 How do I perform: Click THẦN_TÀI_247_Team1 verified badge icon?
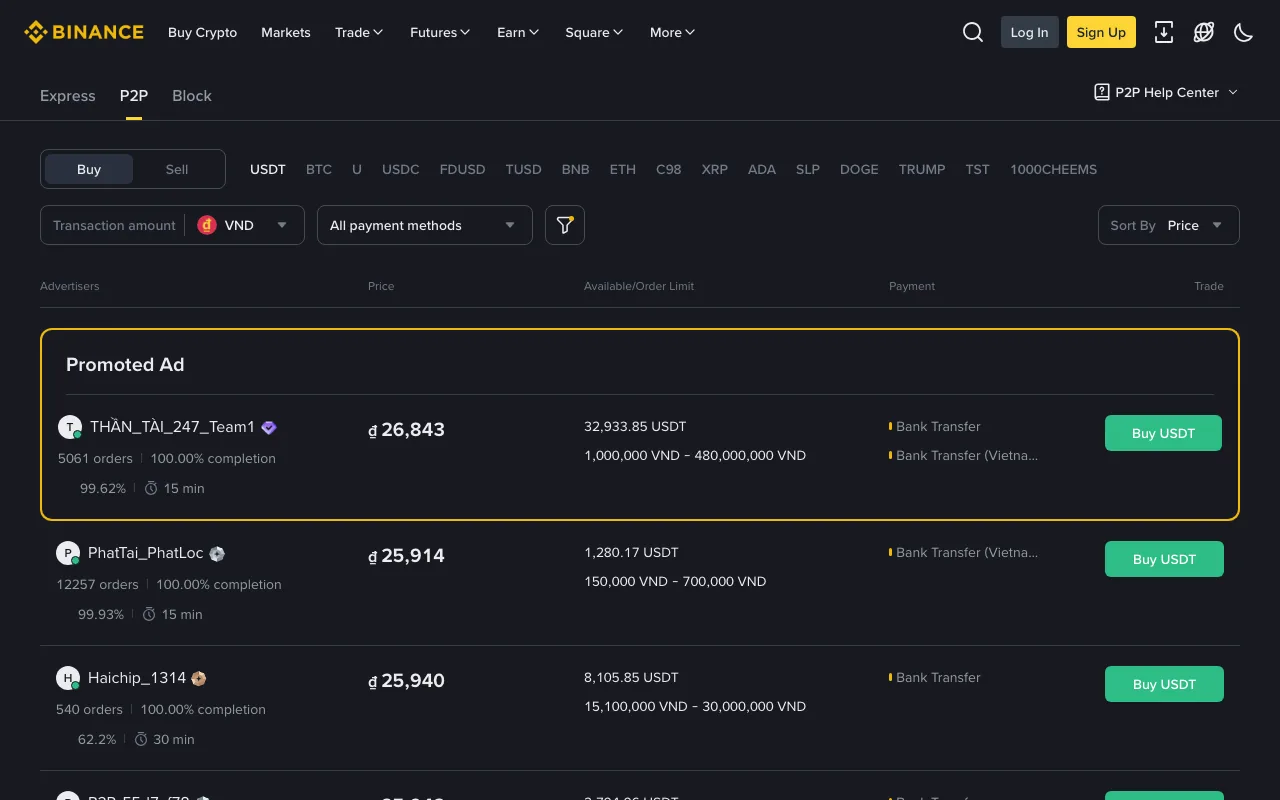pyautogui.click(x=269, y=427)
